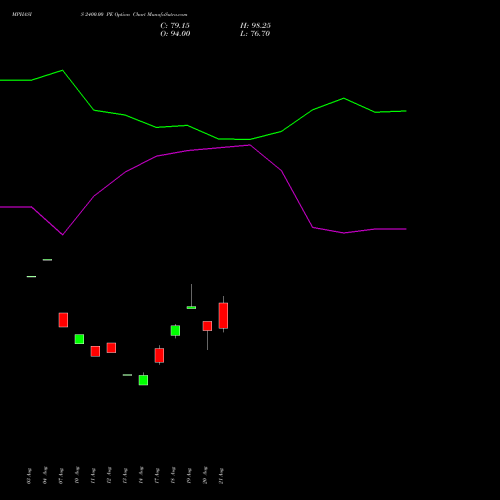Click the close value C: 79.15
The height and width of the screenshot is (500, 500).
175,26
